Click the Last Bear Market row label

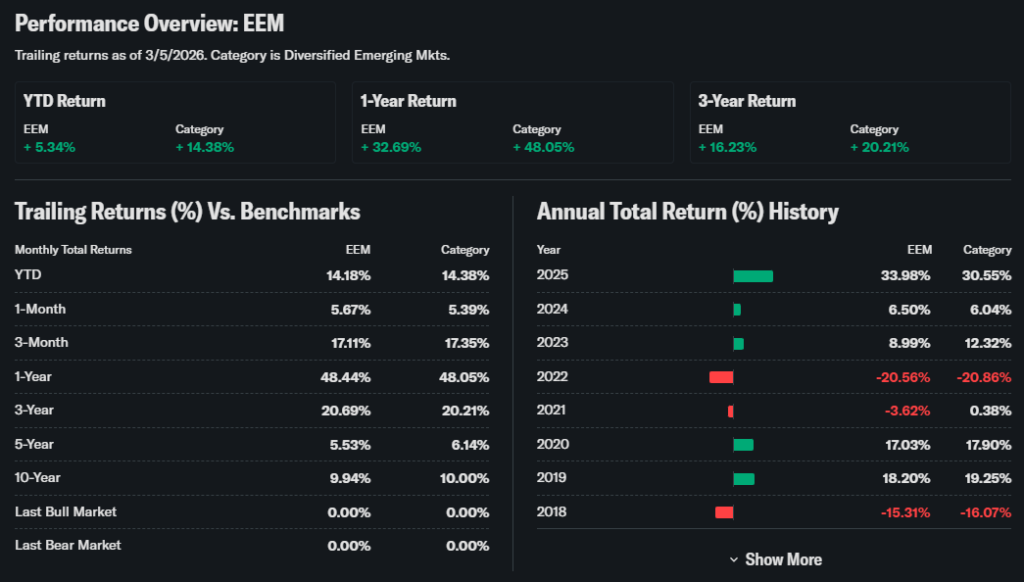pyautogui.click(x=68, y=545)
